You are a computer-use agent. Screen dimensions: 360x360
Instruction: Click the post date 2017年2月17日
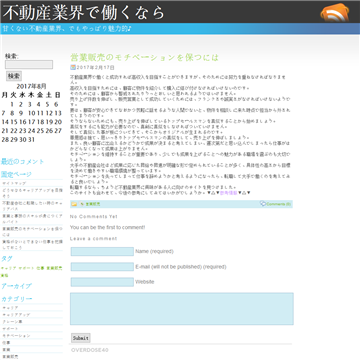pos(96,68)
